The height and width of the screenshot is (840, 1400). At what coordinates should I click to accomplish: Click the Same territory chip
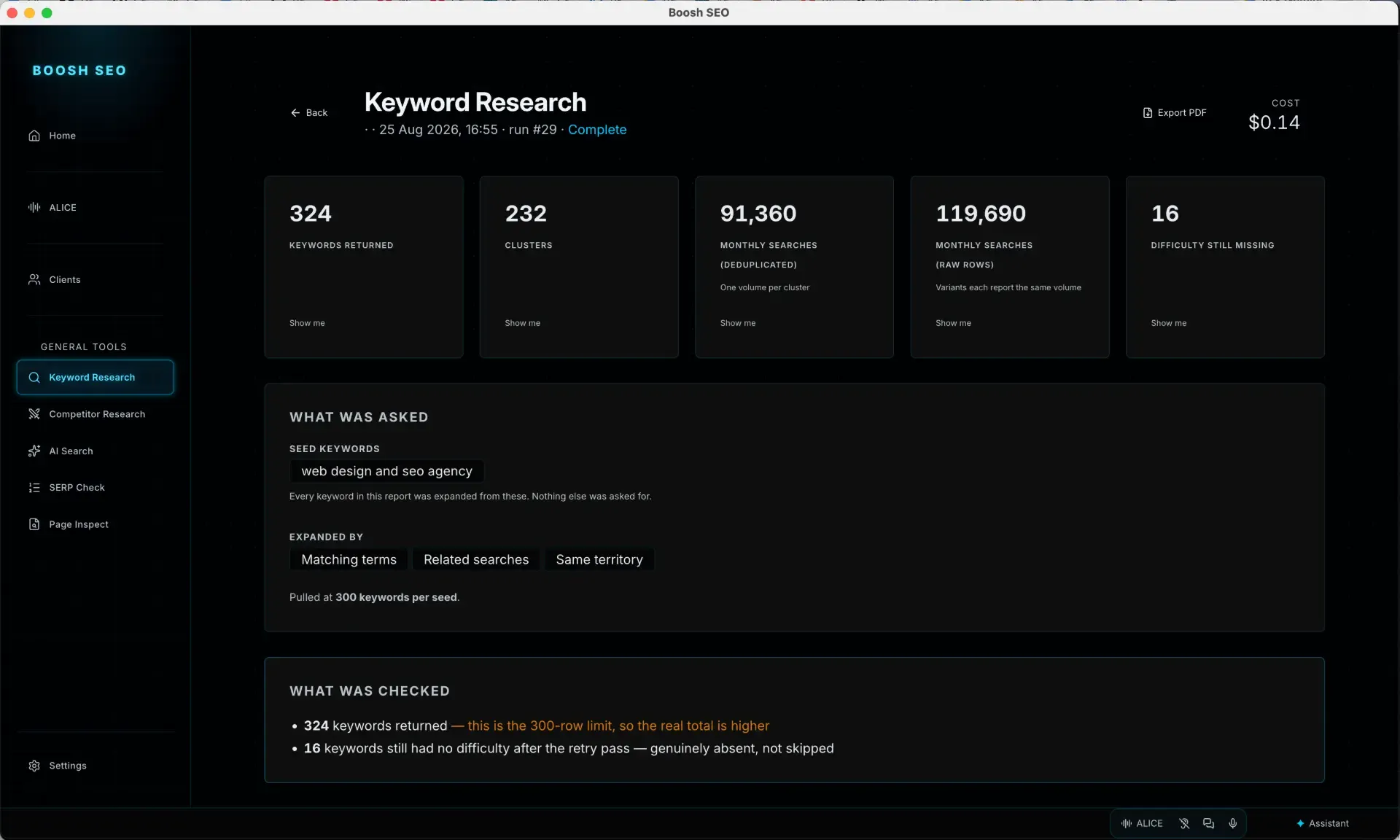pos(599,559)
